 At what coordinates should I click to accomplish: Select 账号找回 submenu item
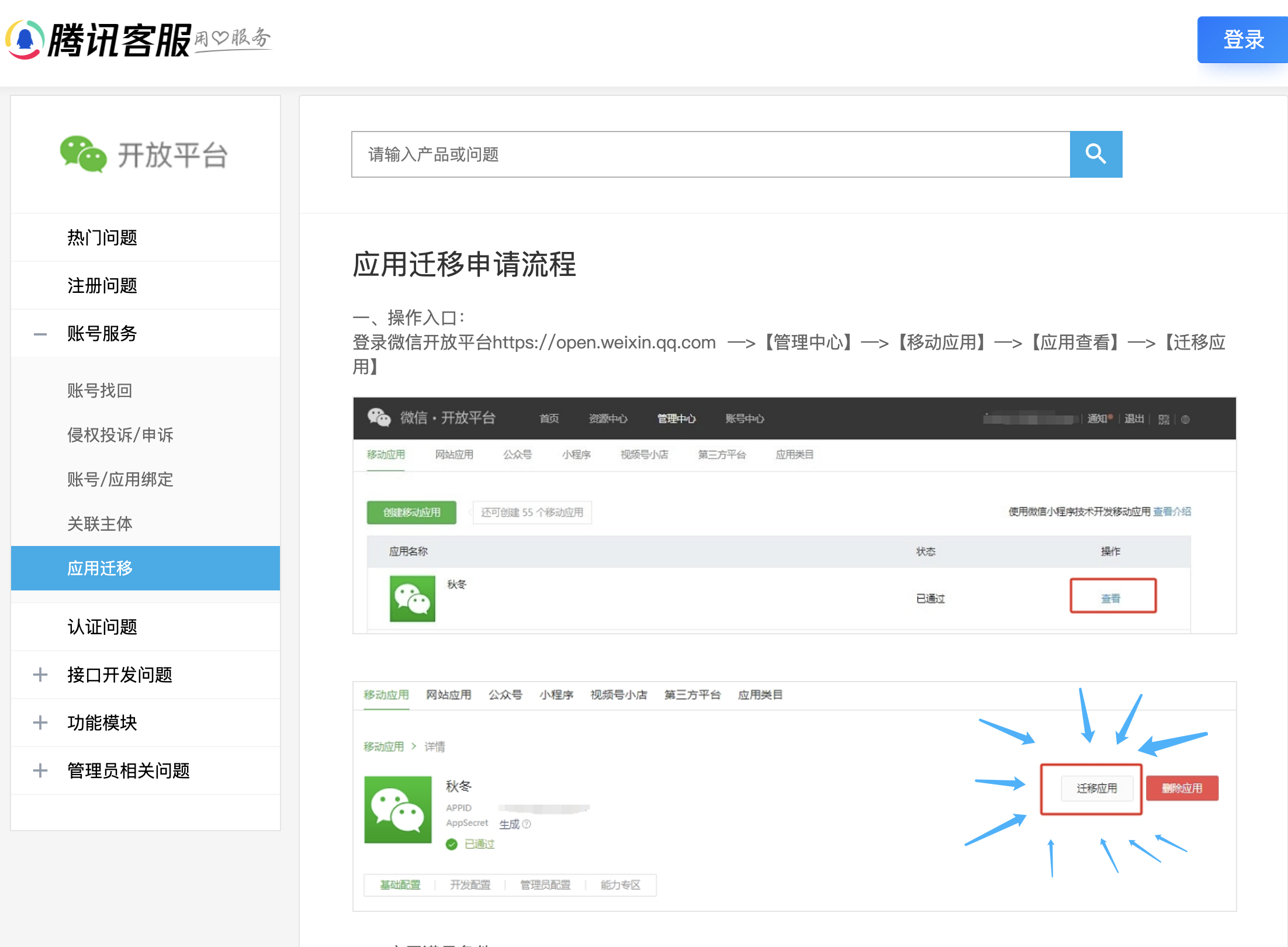point(100,390)
